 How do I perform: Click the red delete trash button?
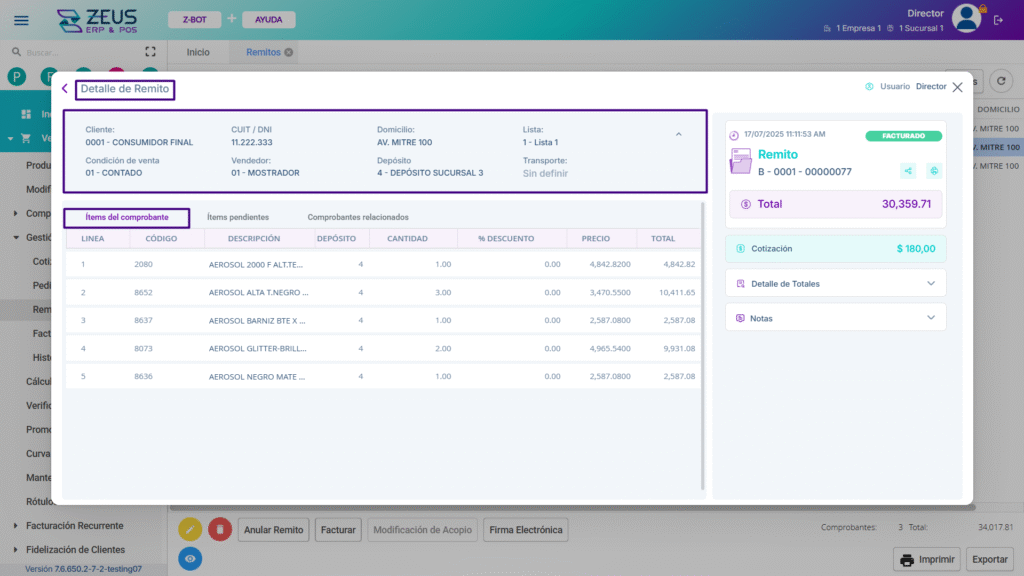tap(220, 530)
